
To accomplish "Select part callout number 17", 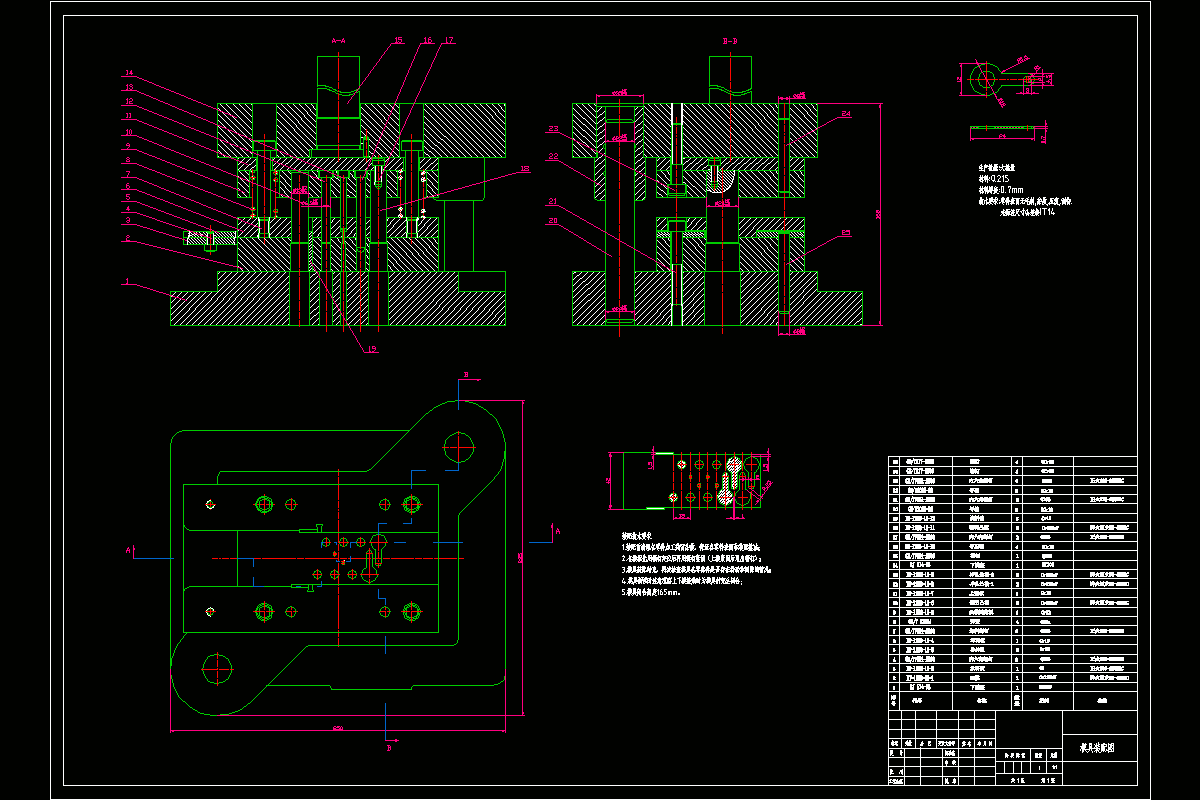I will 448,40.
